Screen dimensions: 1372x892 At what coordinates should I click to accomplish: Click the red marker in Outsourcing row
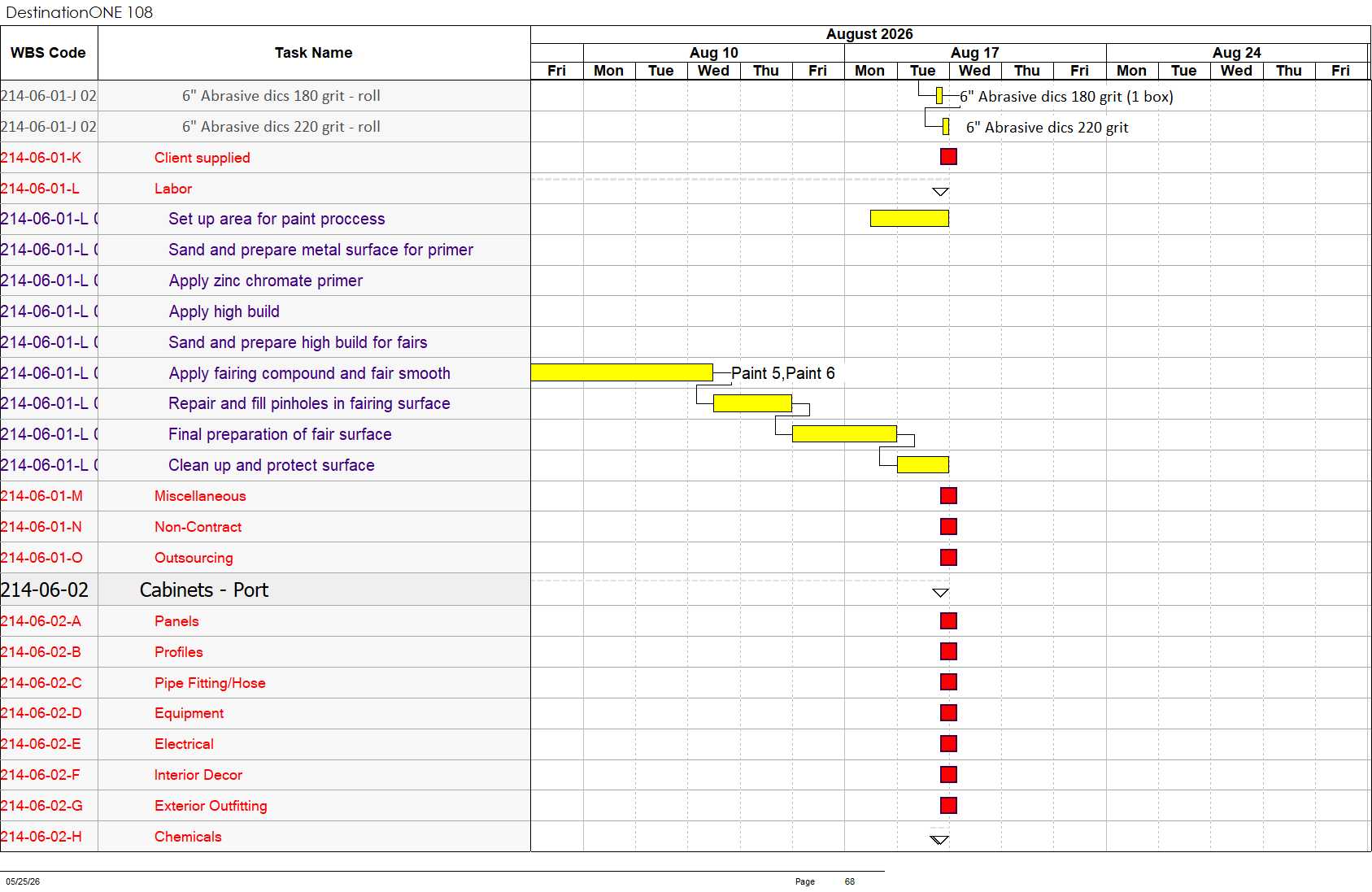click(x=948, y=558)
